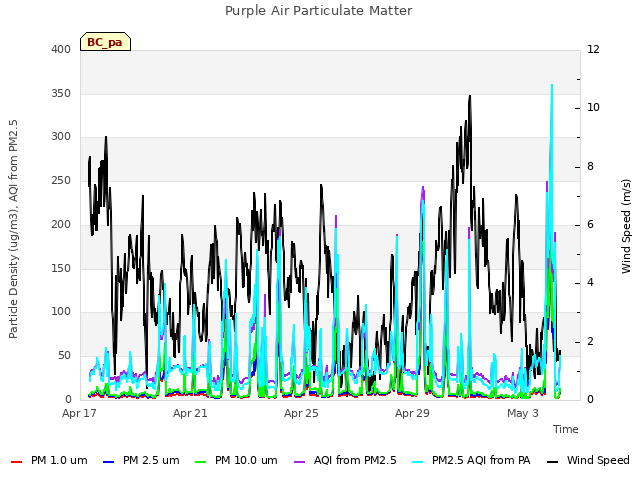The height and width of the screenshot is (480, 640).
Task: Click the Particle Density left axis title
Action: tap(13, 229)
